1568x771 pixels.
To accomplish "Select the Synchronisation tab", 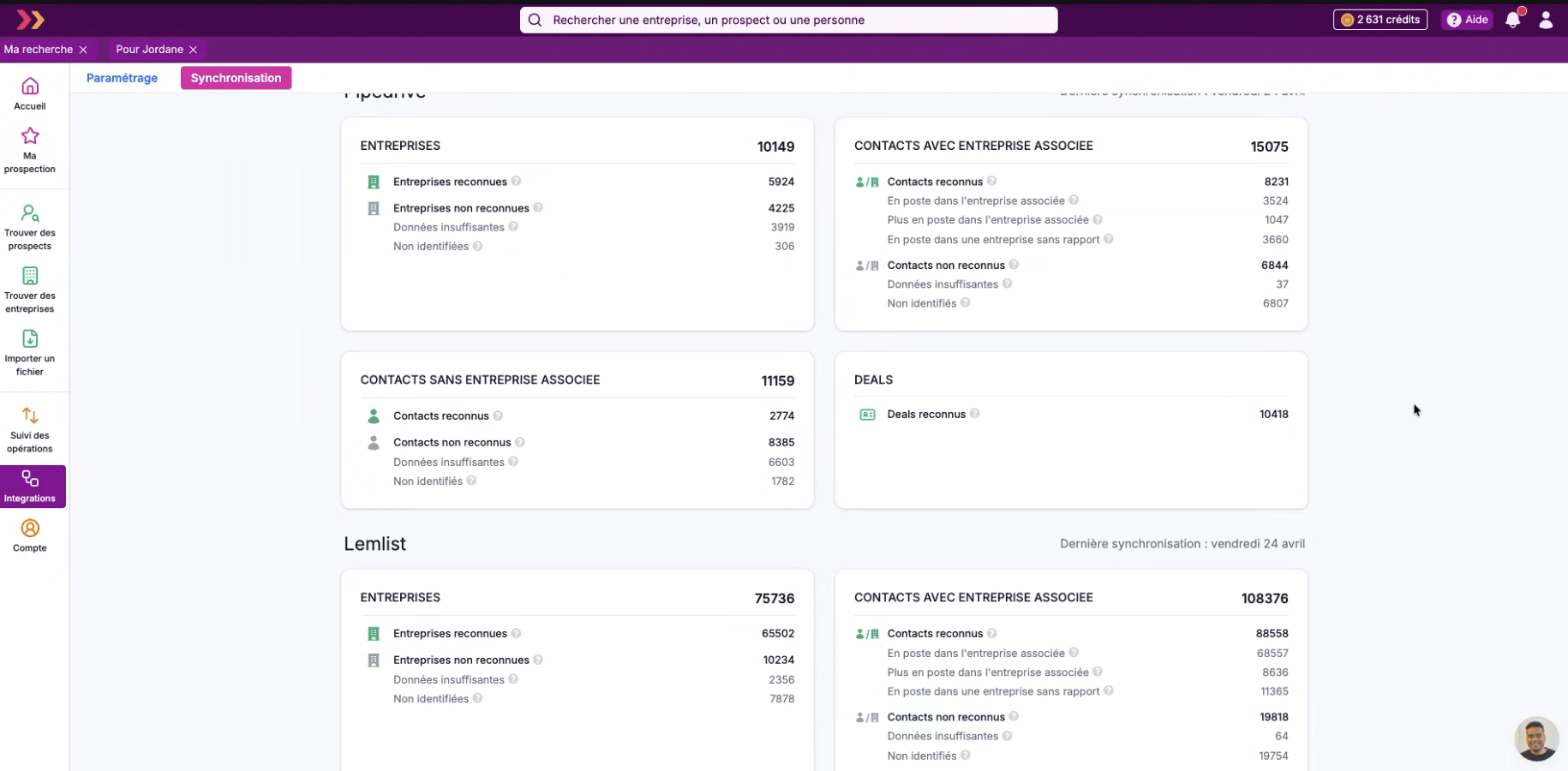I will tap(236, 78).
